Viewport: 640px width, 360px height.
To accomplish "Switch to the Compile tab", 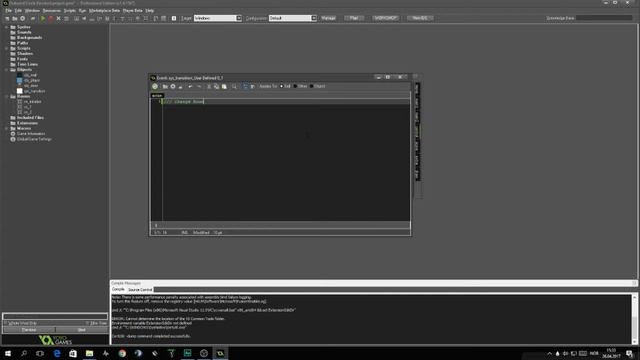I will pos(118,289).
